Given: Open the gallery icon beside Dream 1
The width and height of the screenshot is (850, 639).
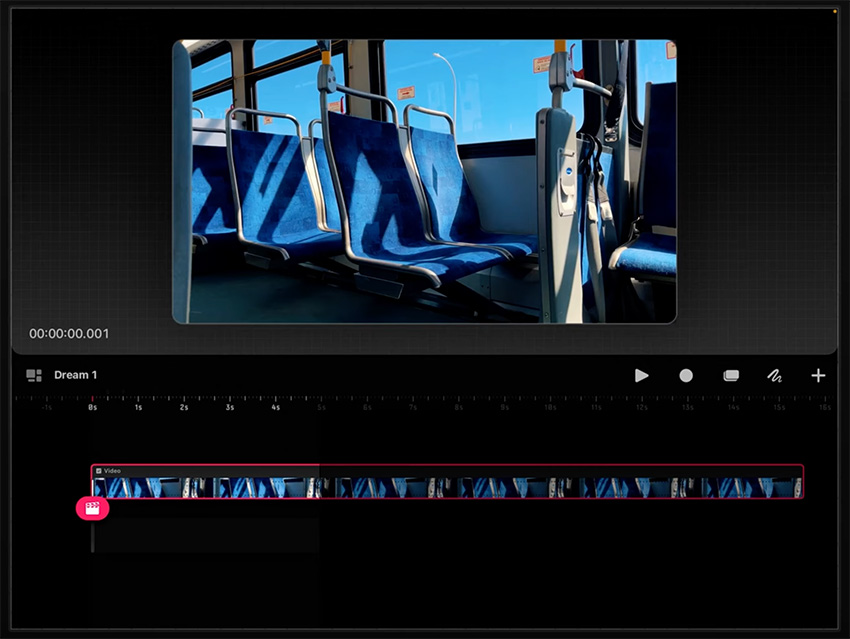Looking at the screenshot, I should (x=34, y=375).
